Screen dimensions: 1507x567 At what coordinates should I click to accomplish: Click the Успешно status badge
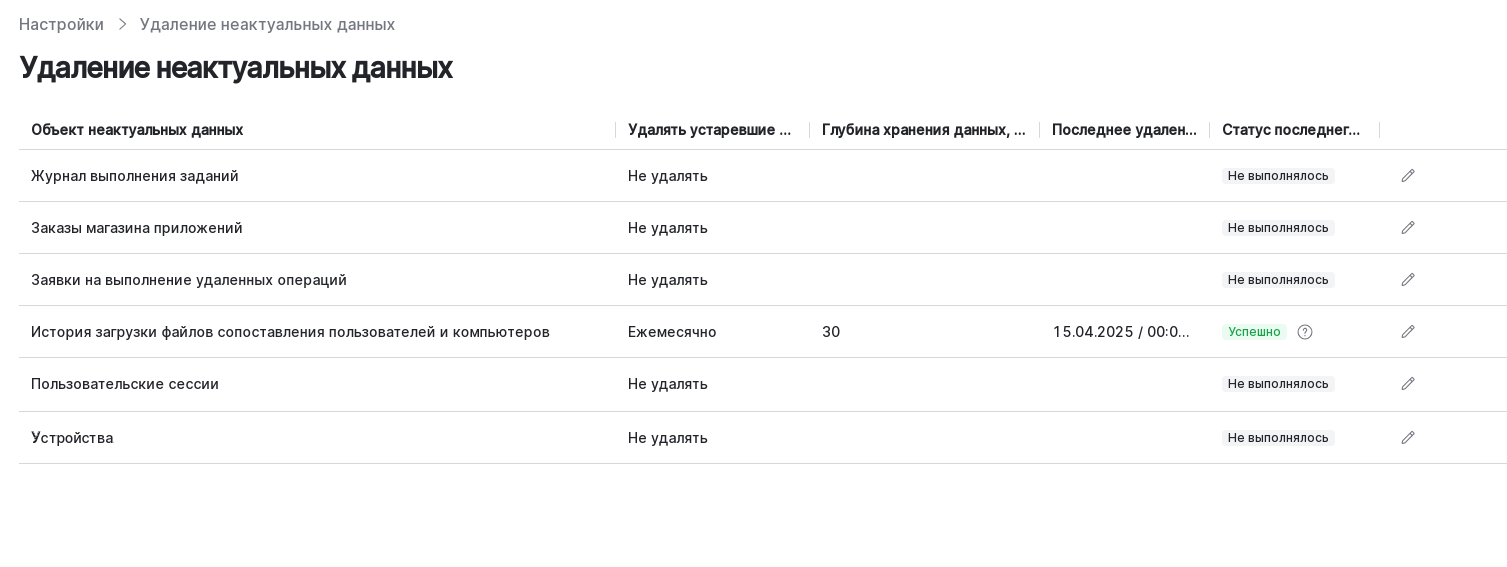pos(1254,332)
